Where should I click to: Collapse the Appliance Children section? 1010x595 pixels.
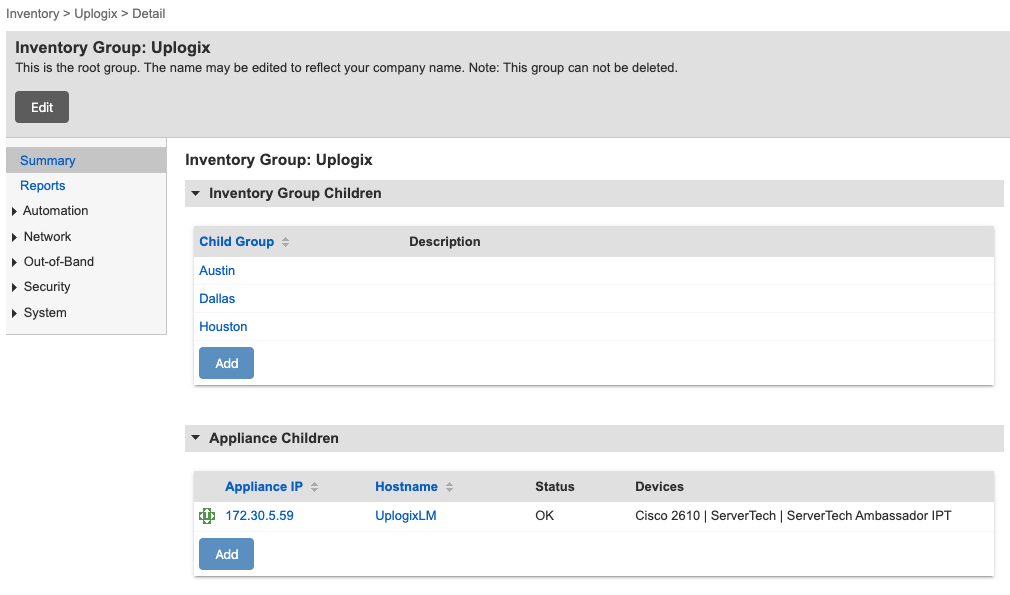click(x=196, y=438)
